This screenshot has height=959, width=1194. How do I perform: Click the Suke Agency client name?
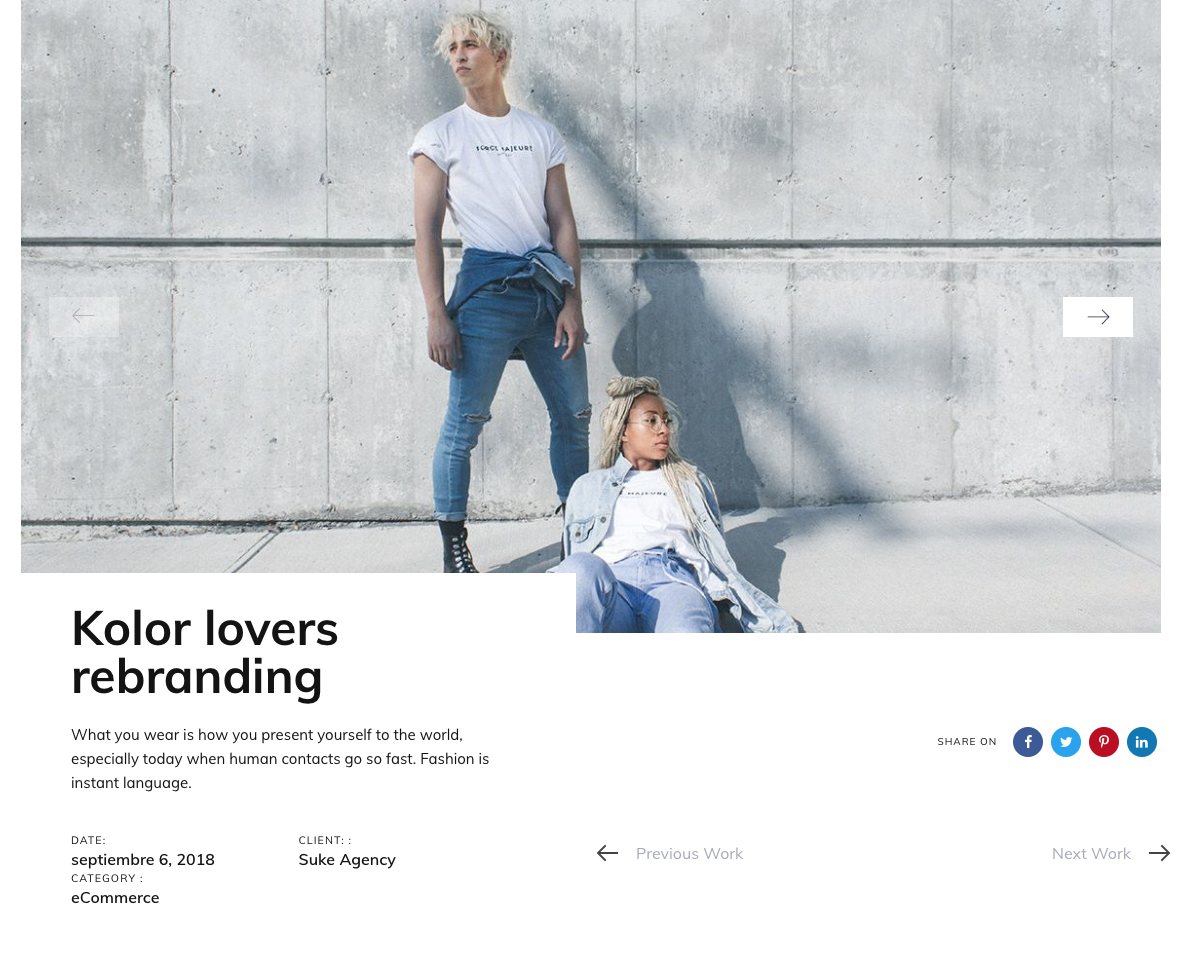click(346, 860)
